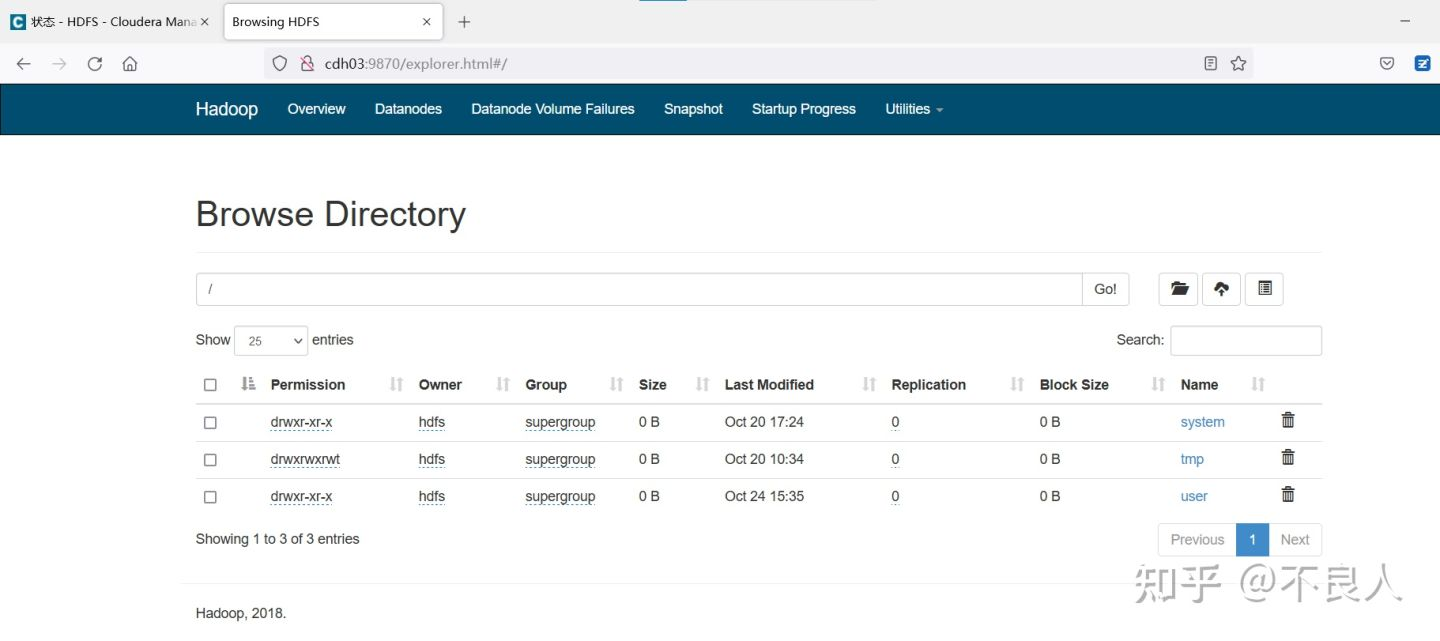
Task: Reload the page with the refresh icon
Action: tap(95, 63)
